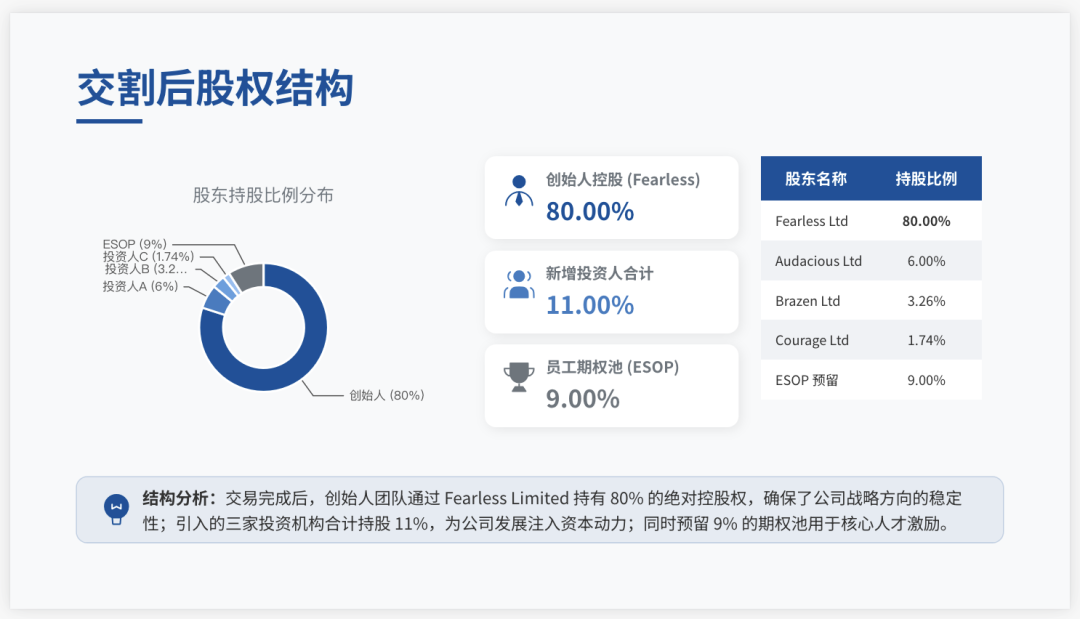Click the investor group icon beside 新增投资人合计
This screenshot has height=619, width=1080.
coord(519,284)
